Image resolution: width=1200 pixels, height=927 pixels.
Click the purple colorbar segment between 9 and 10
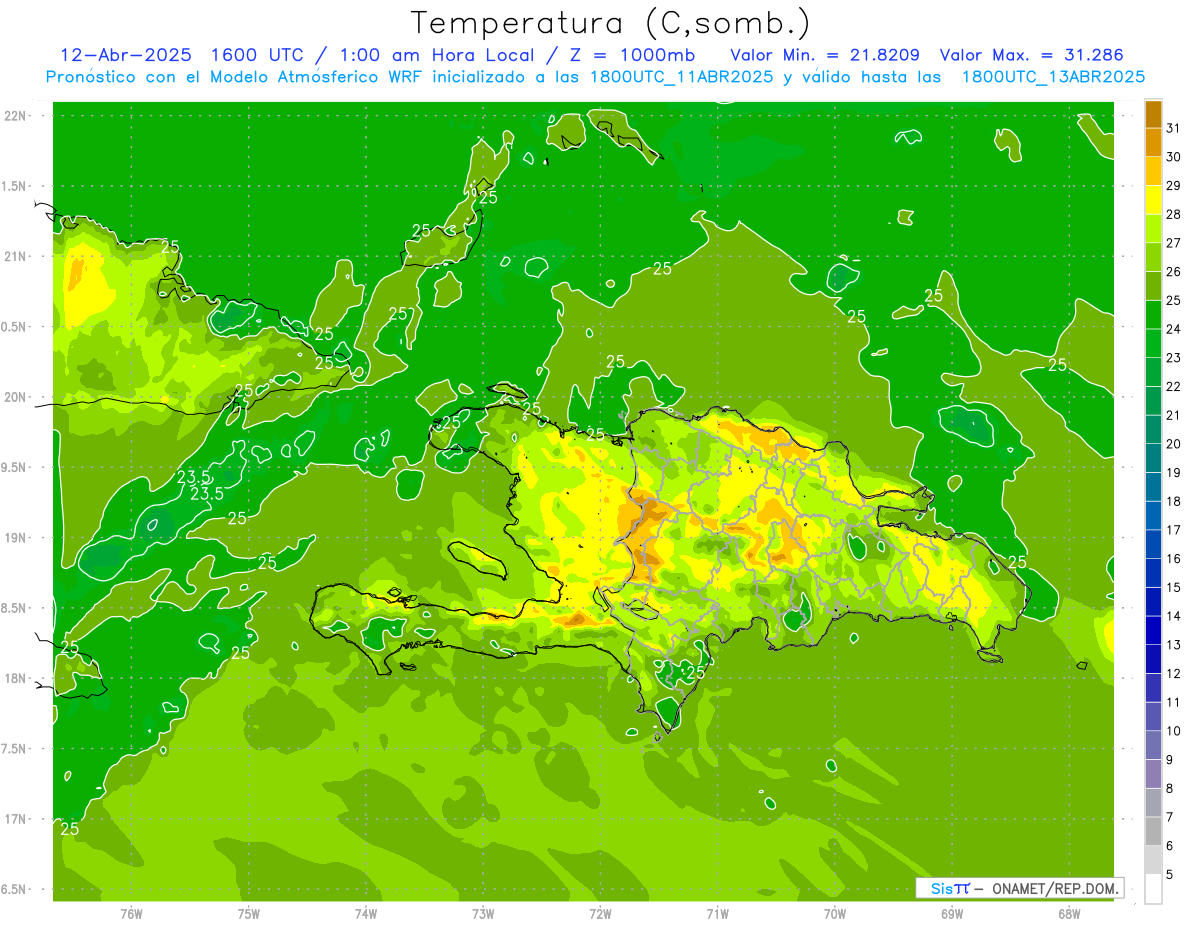point(1154,746)
